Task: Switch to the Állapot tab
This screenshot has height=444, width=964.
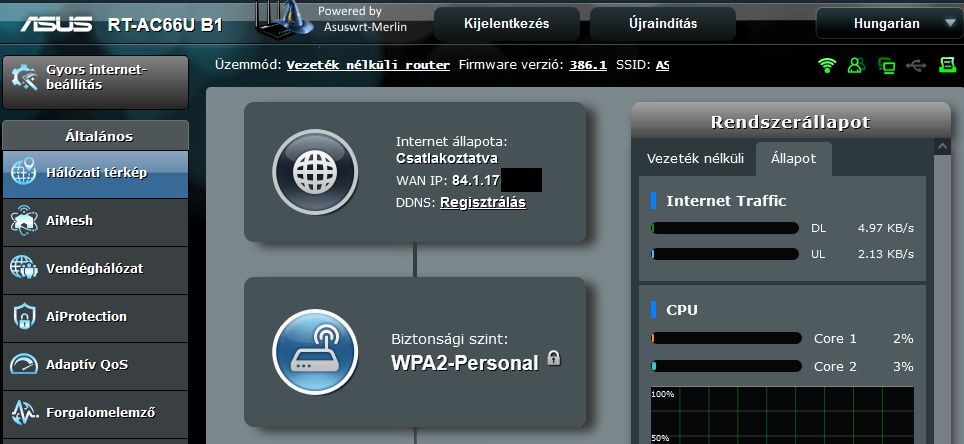Action: click(793, 159)
